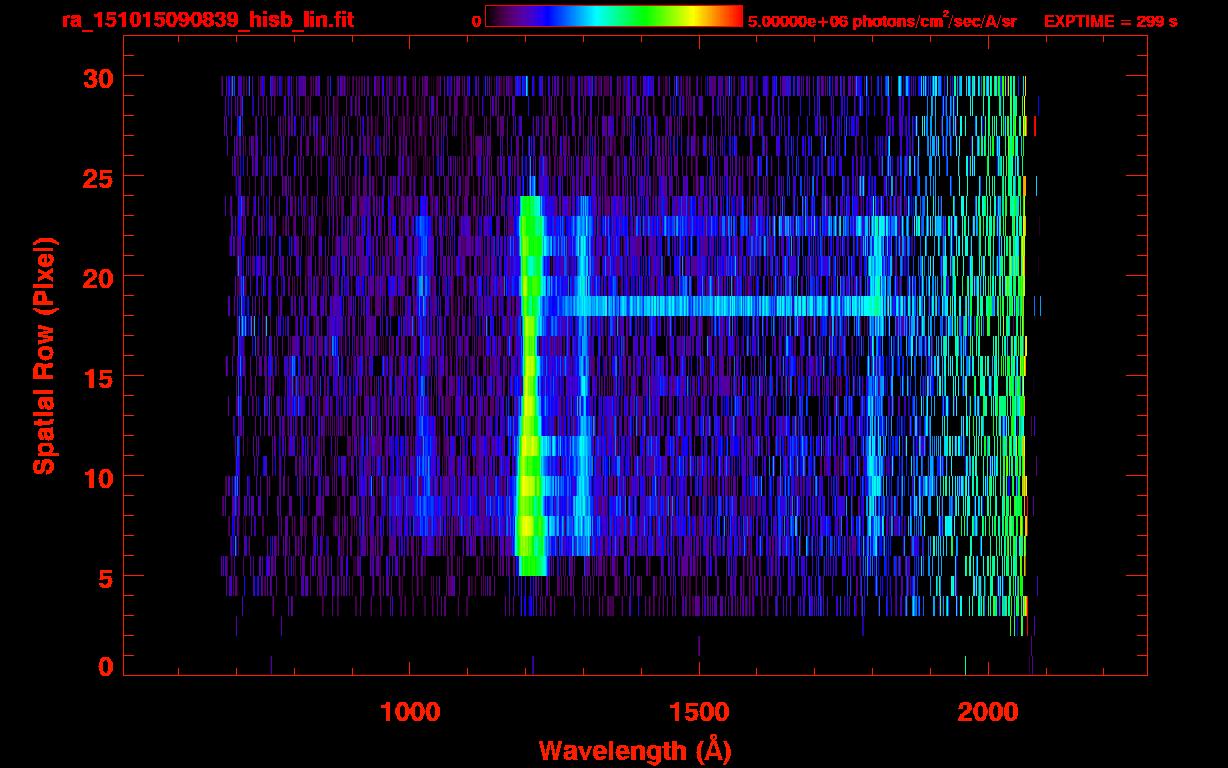The height and width of the screenshot is (768, 1228).
Task: Click the filename ra_151015090839_hisb_lin.fit title
Action: coord(207,20)
